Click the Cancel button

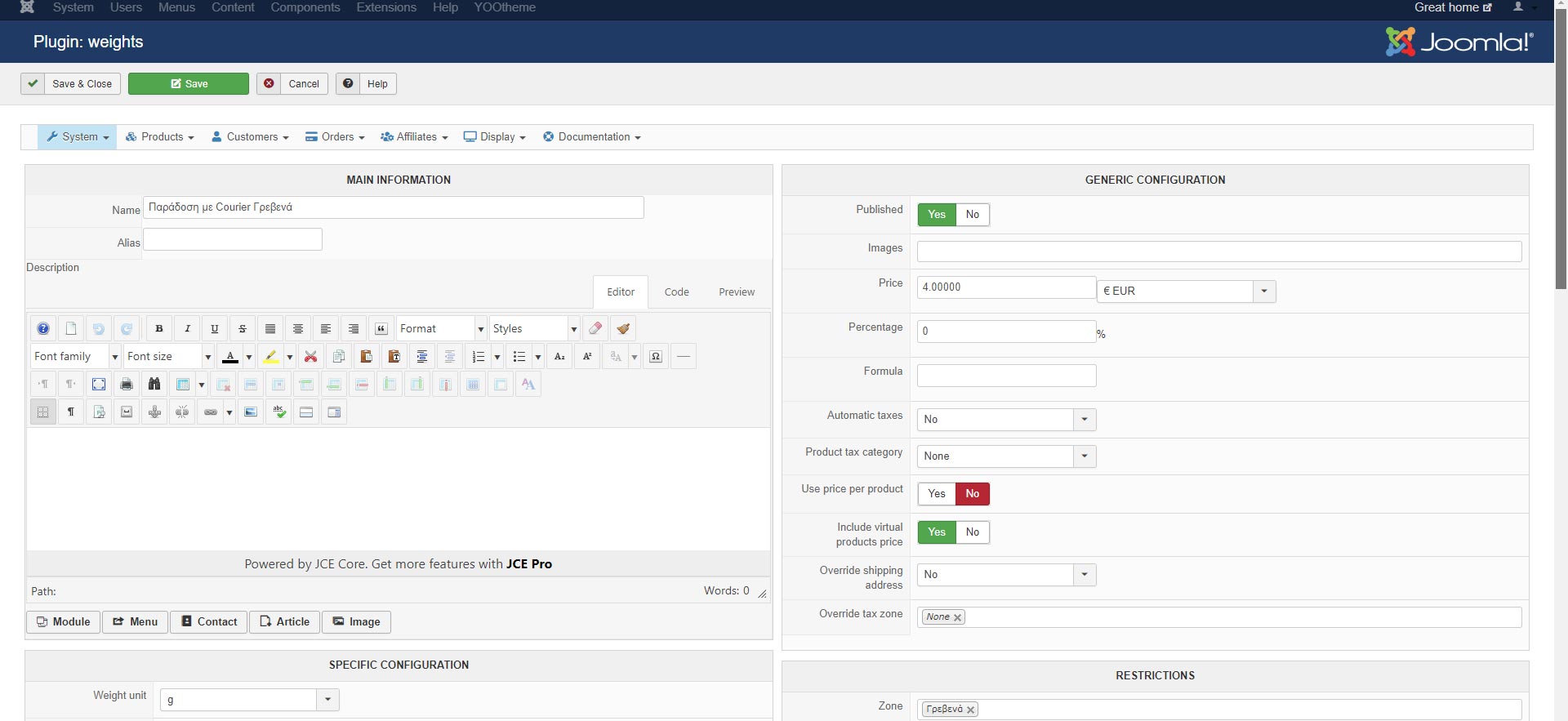[x=292, y=84]
